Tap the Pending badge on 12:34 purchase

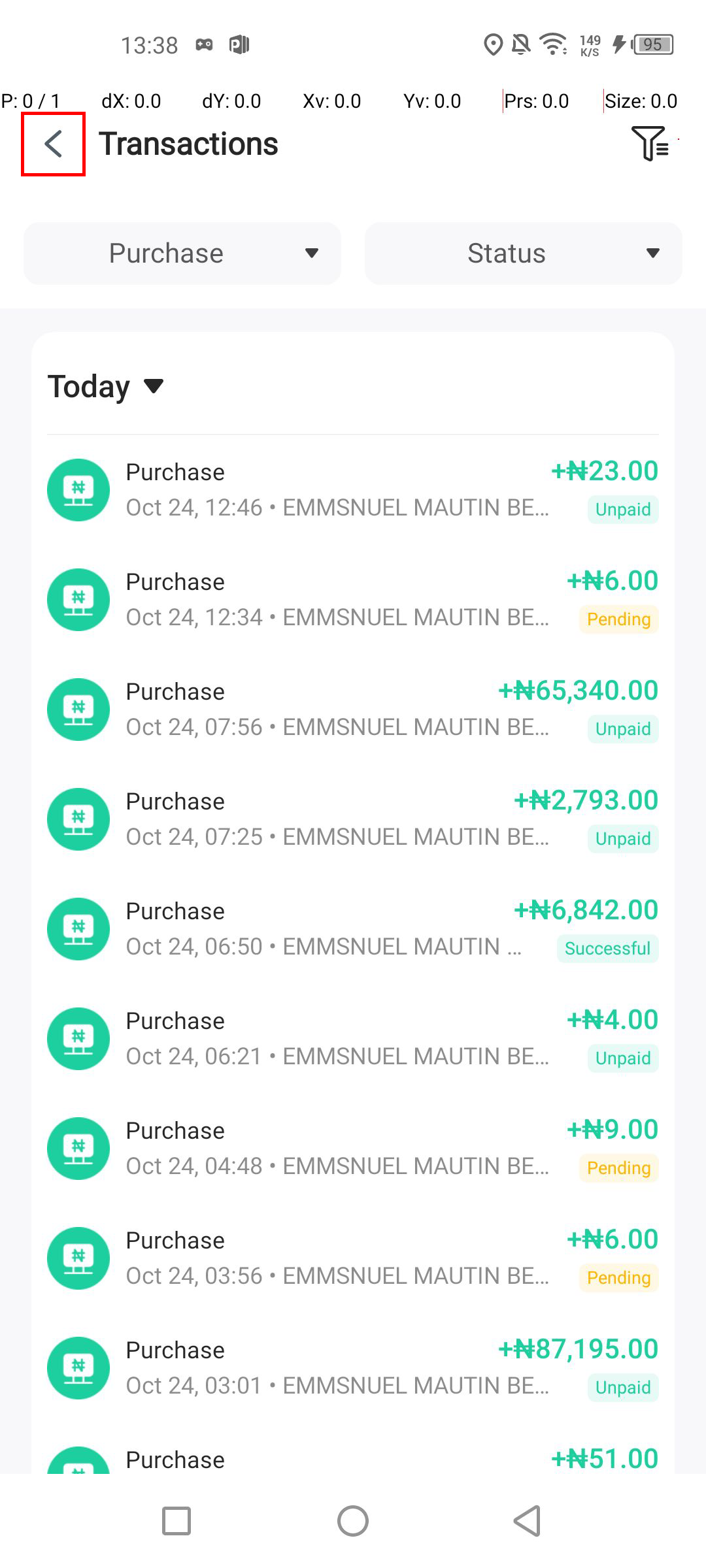point(618,619)
